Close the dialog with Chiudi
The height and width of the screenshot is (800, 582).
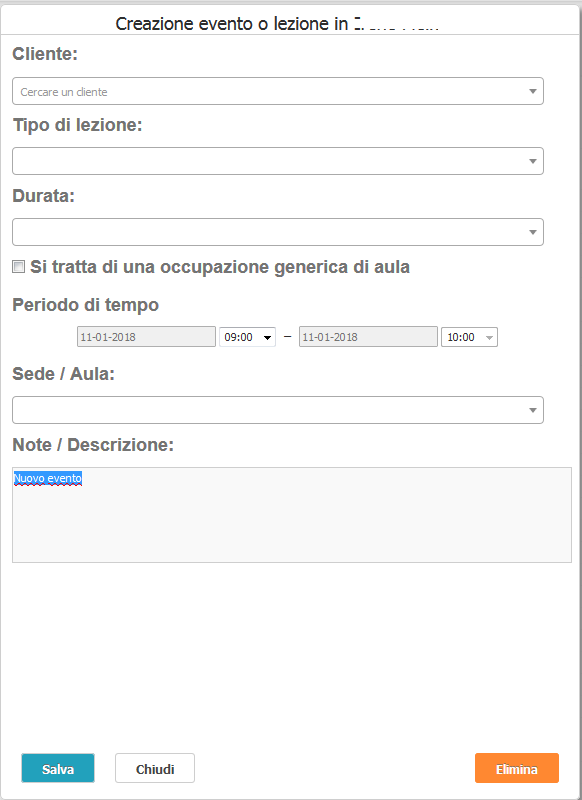tap(155, 768)
